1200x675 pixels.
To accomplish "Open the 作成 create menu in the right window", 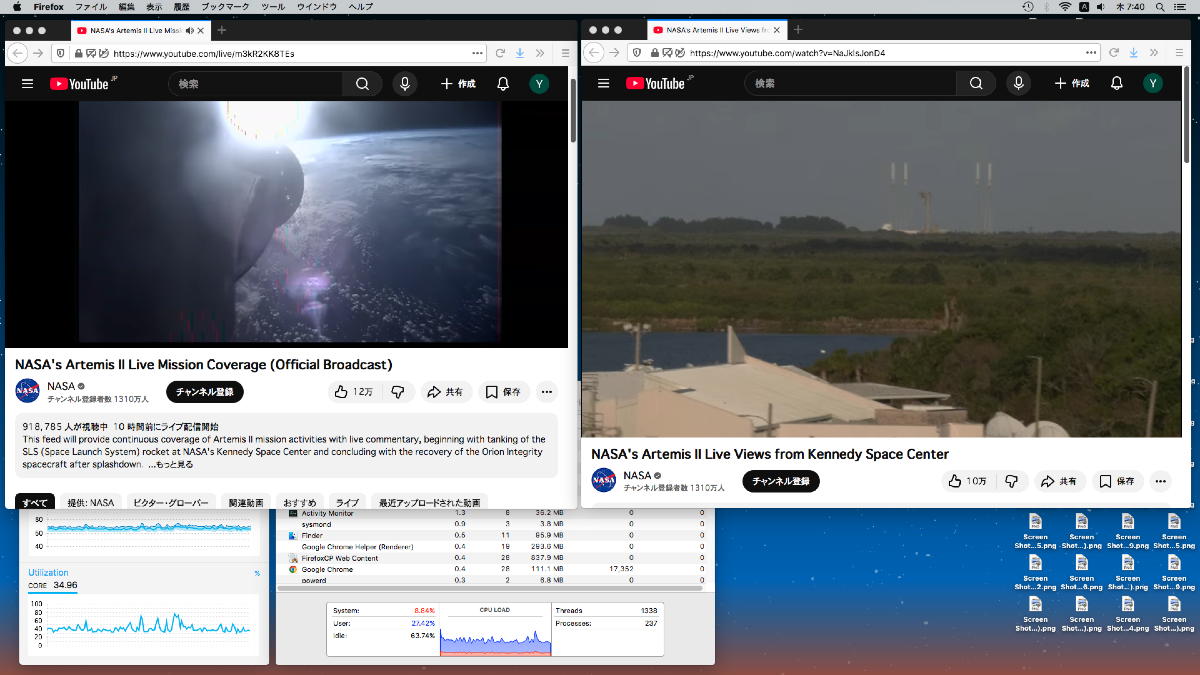I will (x=1072, y=84).
